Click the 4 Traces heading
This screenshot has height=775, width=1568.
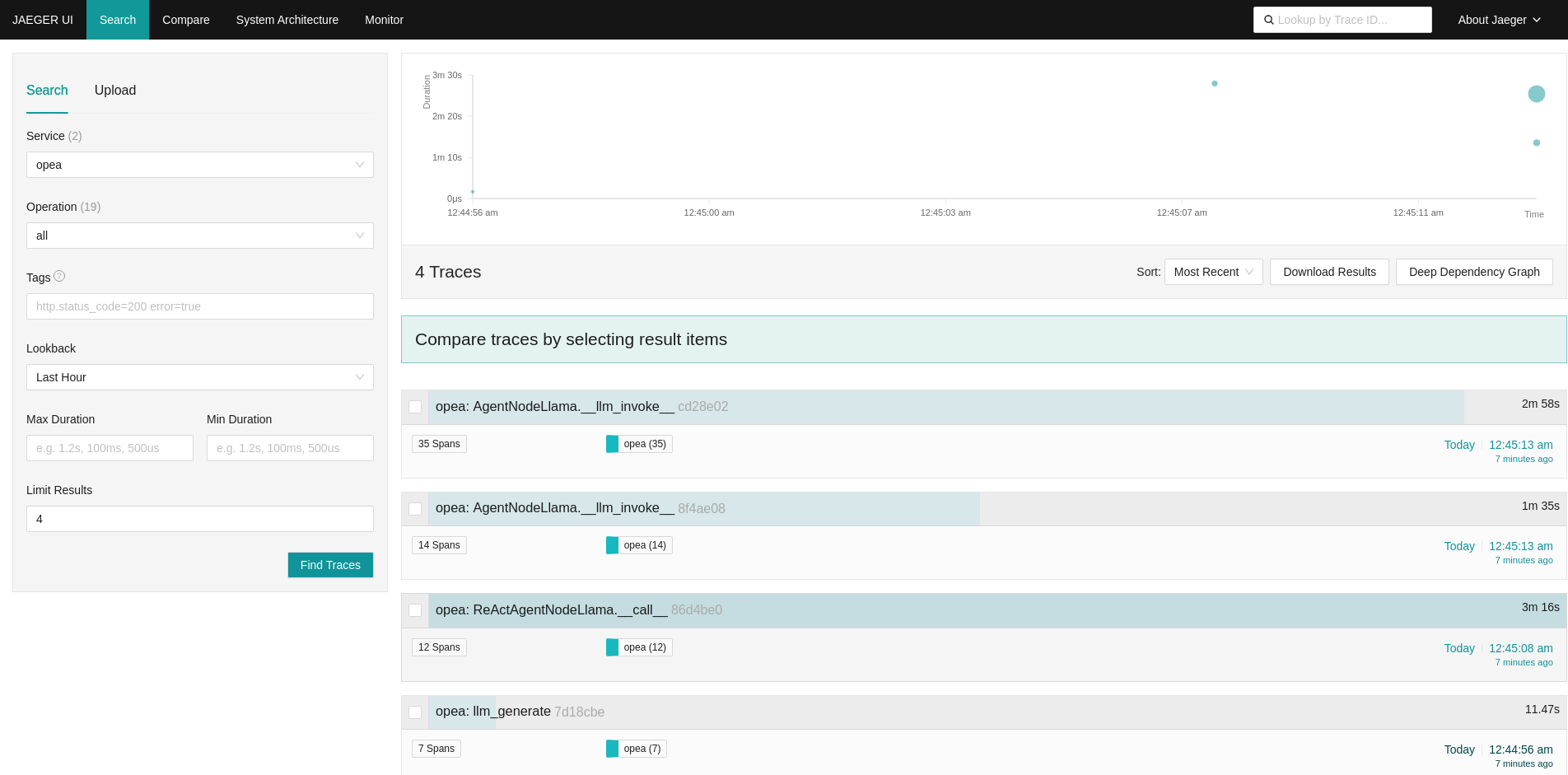pos(448,272)
